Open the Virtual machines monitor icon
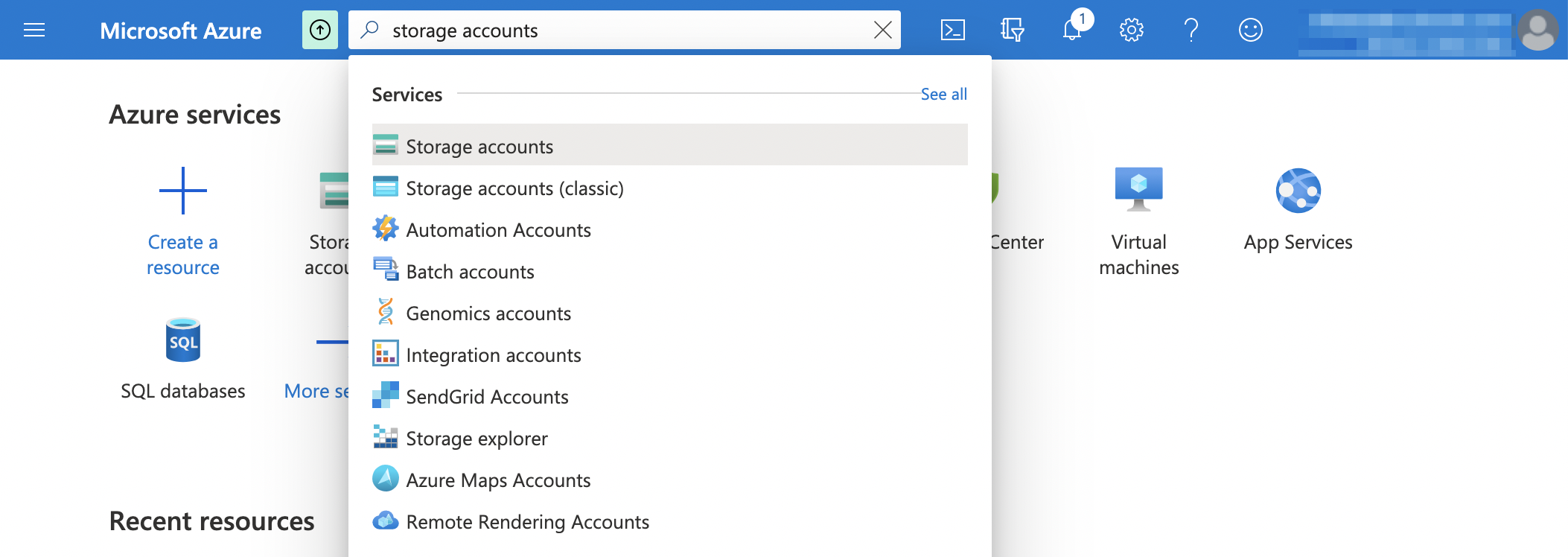Screen dimensions: 1568x557 point(1139,189)
